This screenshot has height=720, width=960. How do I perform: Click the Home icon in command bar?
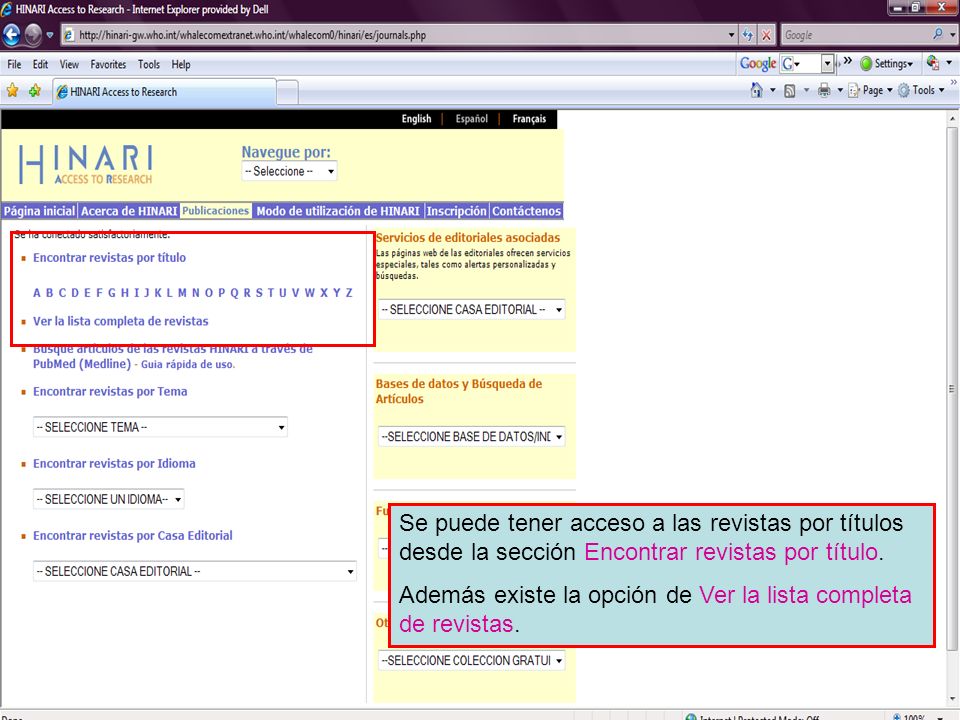click(x=757, y=91)
